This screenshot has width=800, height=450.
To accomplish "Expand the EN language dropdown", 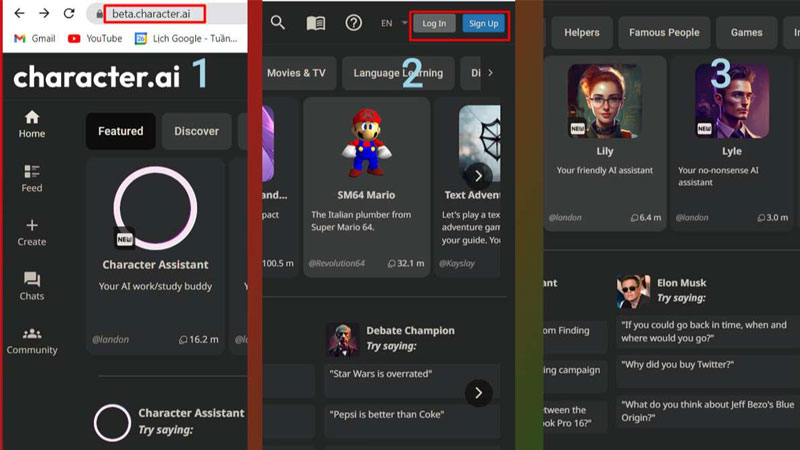I will (x=394, y=23).
